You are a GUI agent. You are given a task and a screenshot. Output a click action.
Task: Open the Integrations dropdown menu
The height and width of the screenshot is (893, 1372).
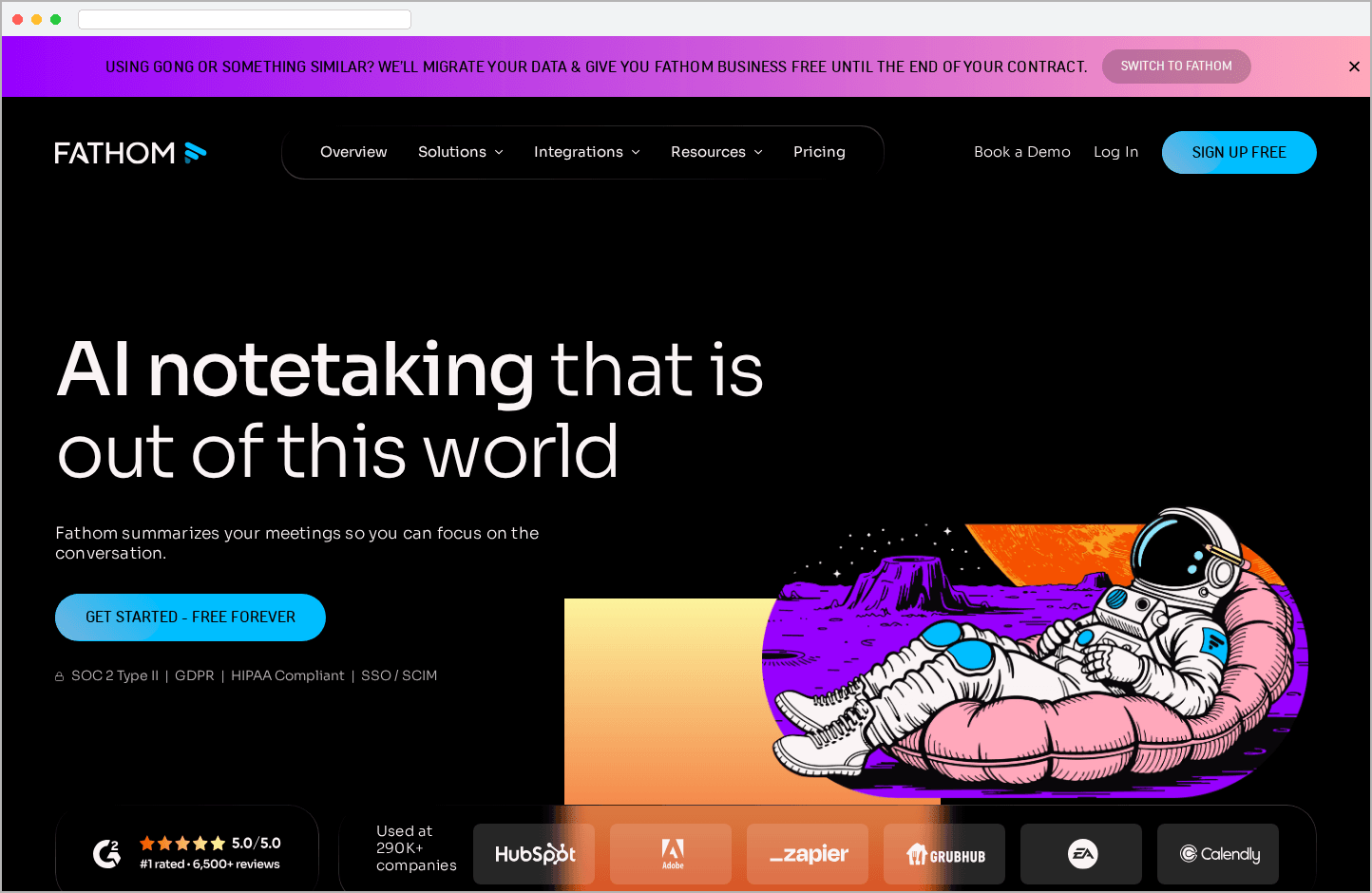[x=586, y=152]
